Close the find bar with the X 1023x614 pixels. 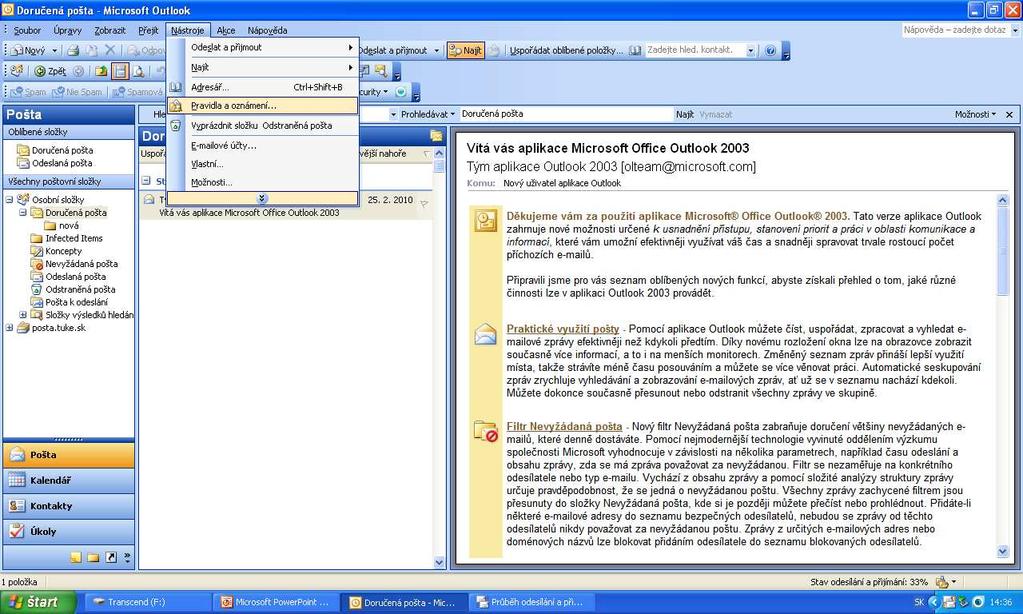pyautogui.click(x=1009, y=114)
